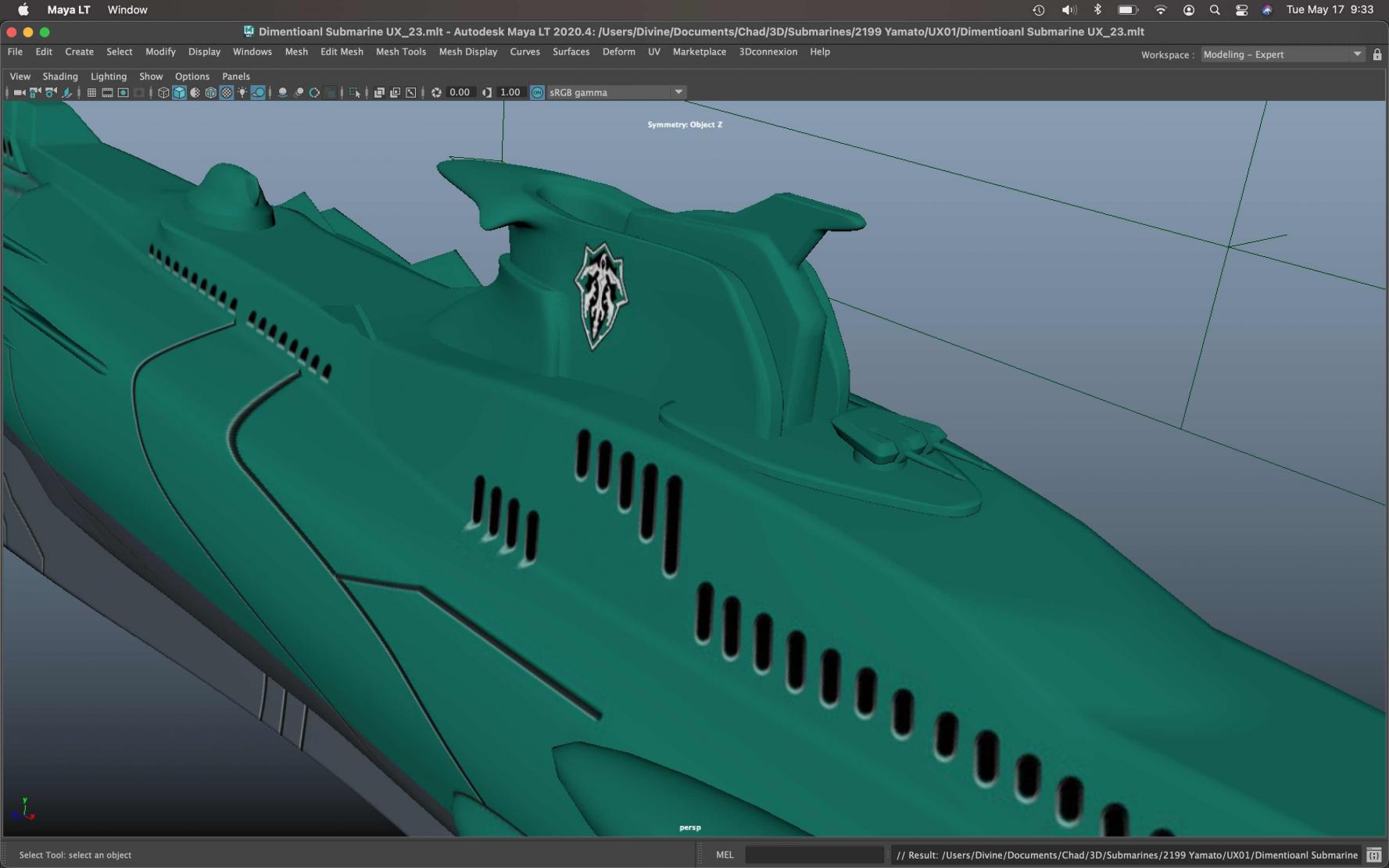Click the use all lights bulb icon

point(242,92)
